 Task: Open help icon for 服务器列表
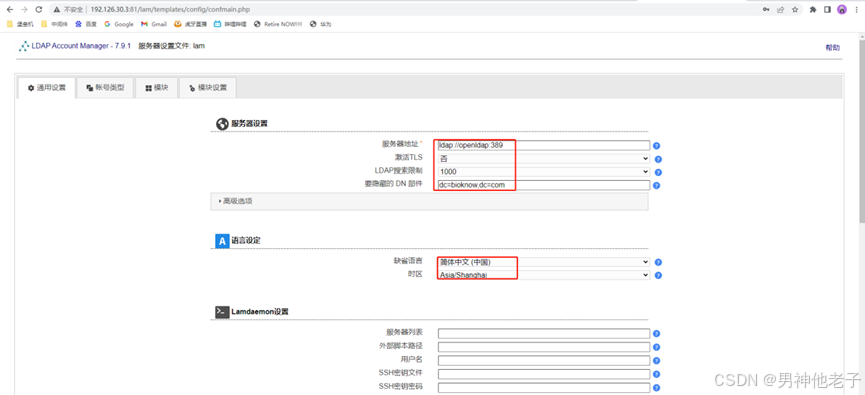tap(656, 334)
